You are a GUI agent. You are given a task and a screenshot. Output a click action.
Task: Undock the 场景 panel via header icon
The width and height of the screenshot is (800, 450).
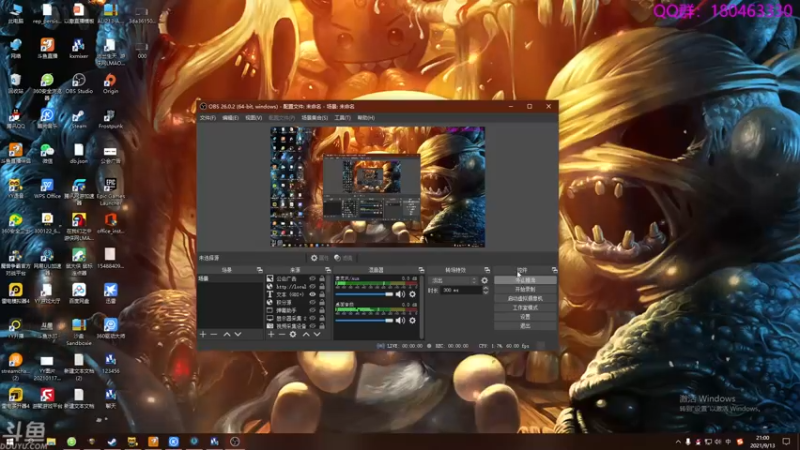(259, 270)
